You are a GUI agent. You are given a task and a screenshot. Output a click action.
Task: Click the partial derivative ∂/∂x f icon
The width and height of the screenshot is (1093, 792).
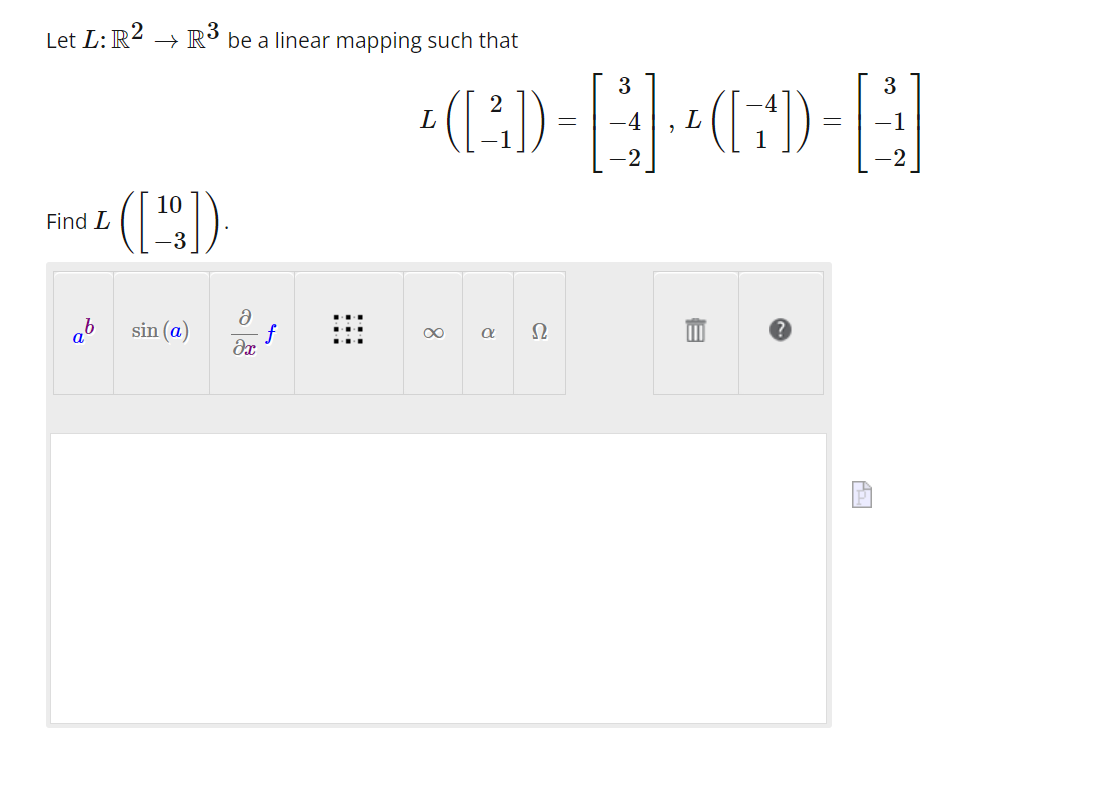(x=251, y=332)
